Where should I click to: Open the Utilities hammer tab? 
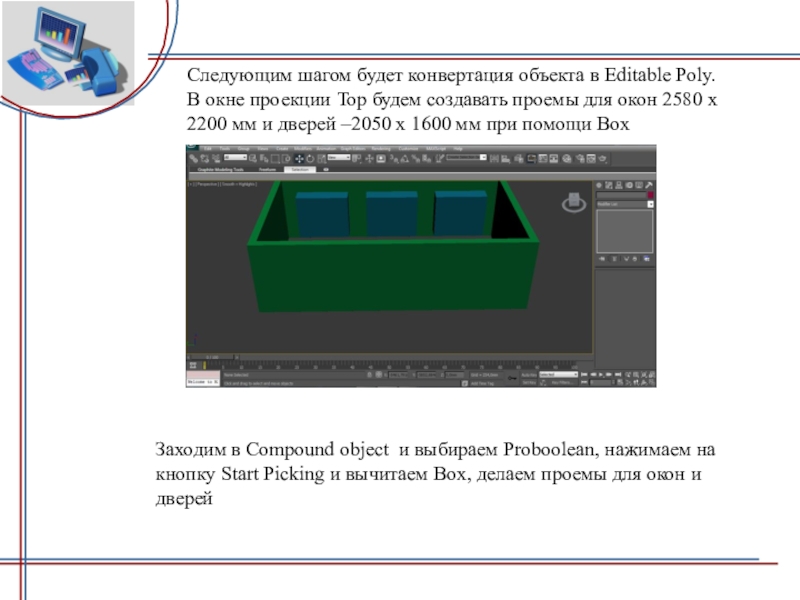point(648,185)
